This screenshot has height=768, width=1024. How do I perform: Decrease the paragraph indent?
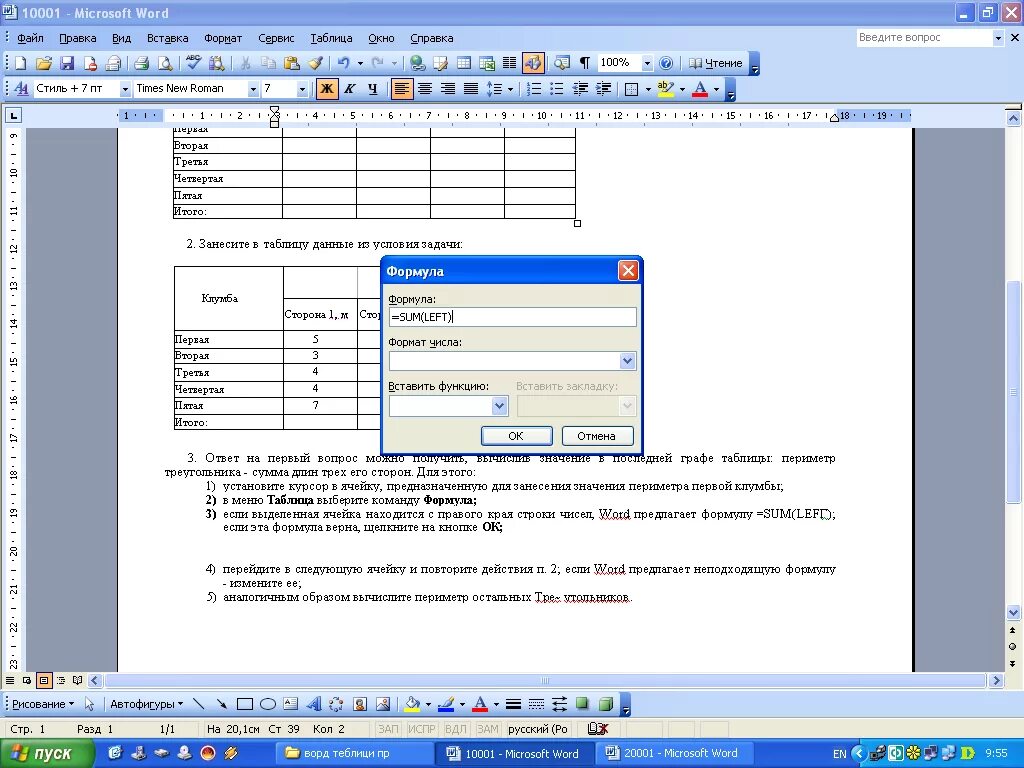coord(580,89)
